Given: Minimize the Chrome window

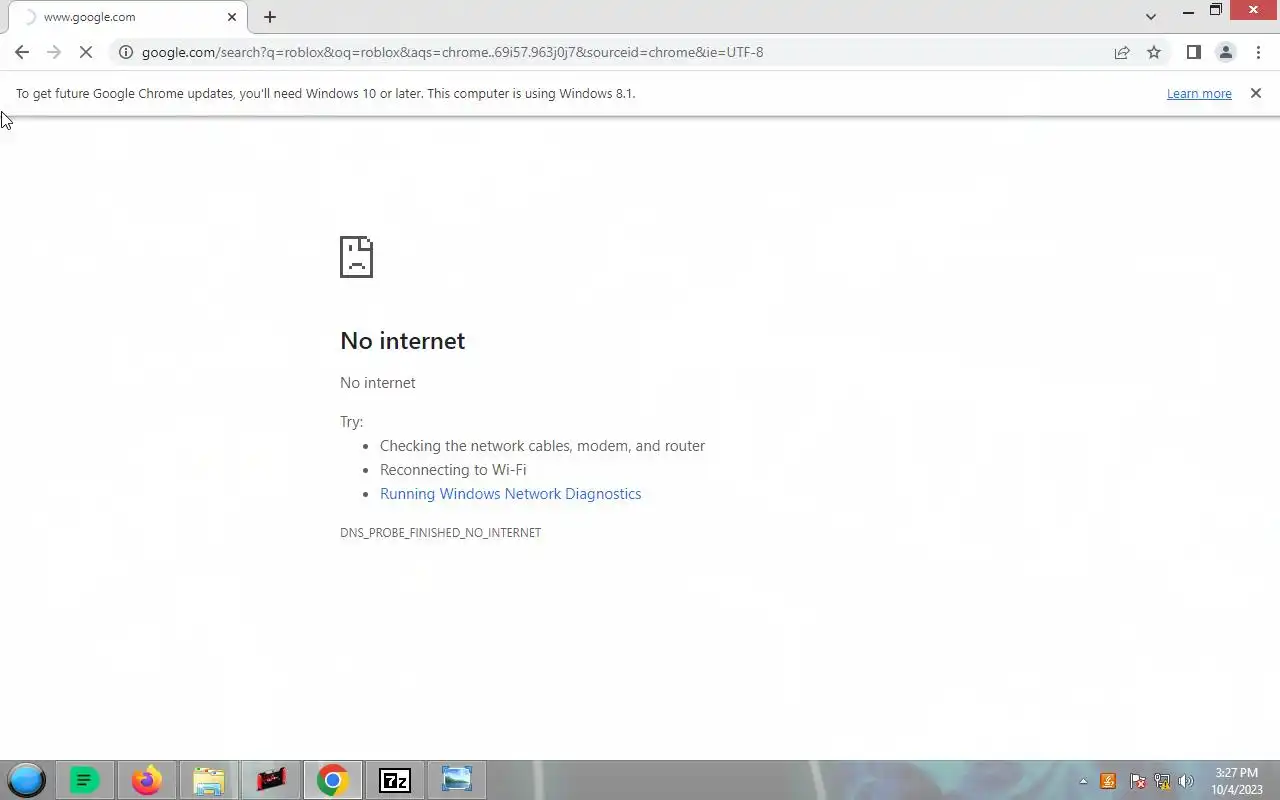Looking at the screenshot, I should pyautogui.click(x=1188, y=12).
